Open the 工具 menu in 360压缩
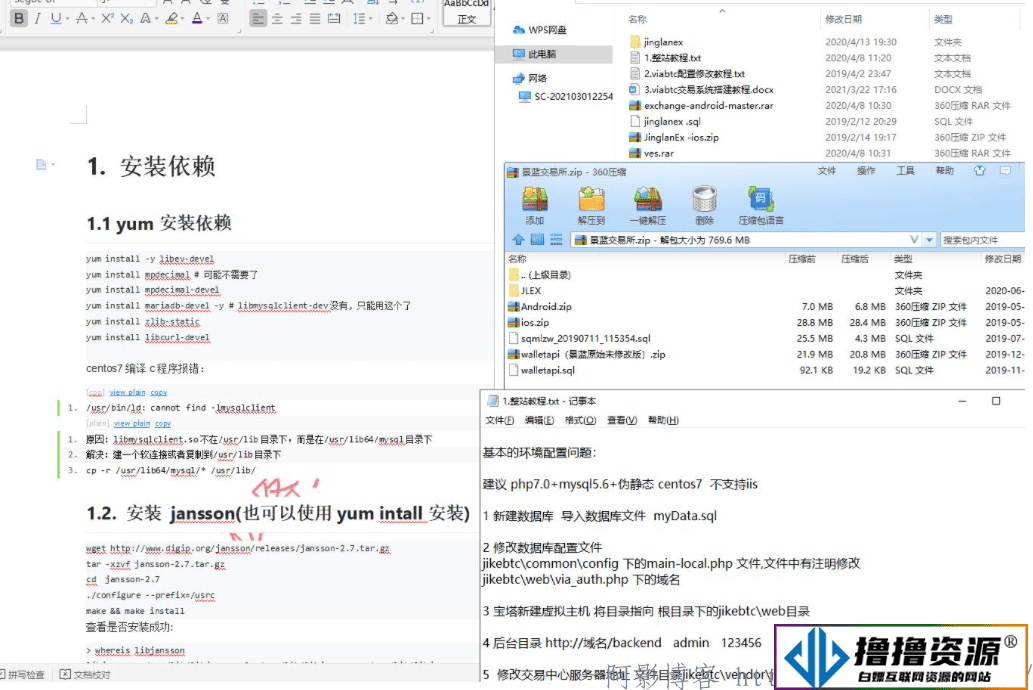This screenshot has width=1033, height=690. [x=905, y=171]
